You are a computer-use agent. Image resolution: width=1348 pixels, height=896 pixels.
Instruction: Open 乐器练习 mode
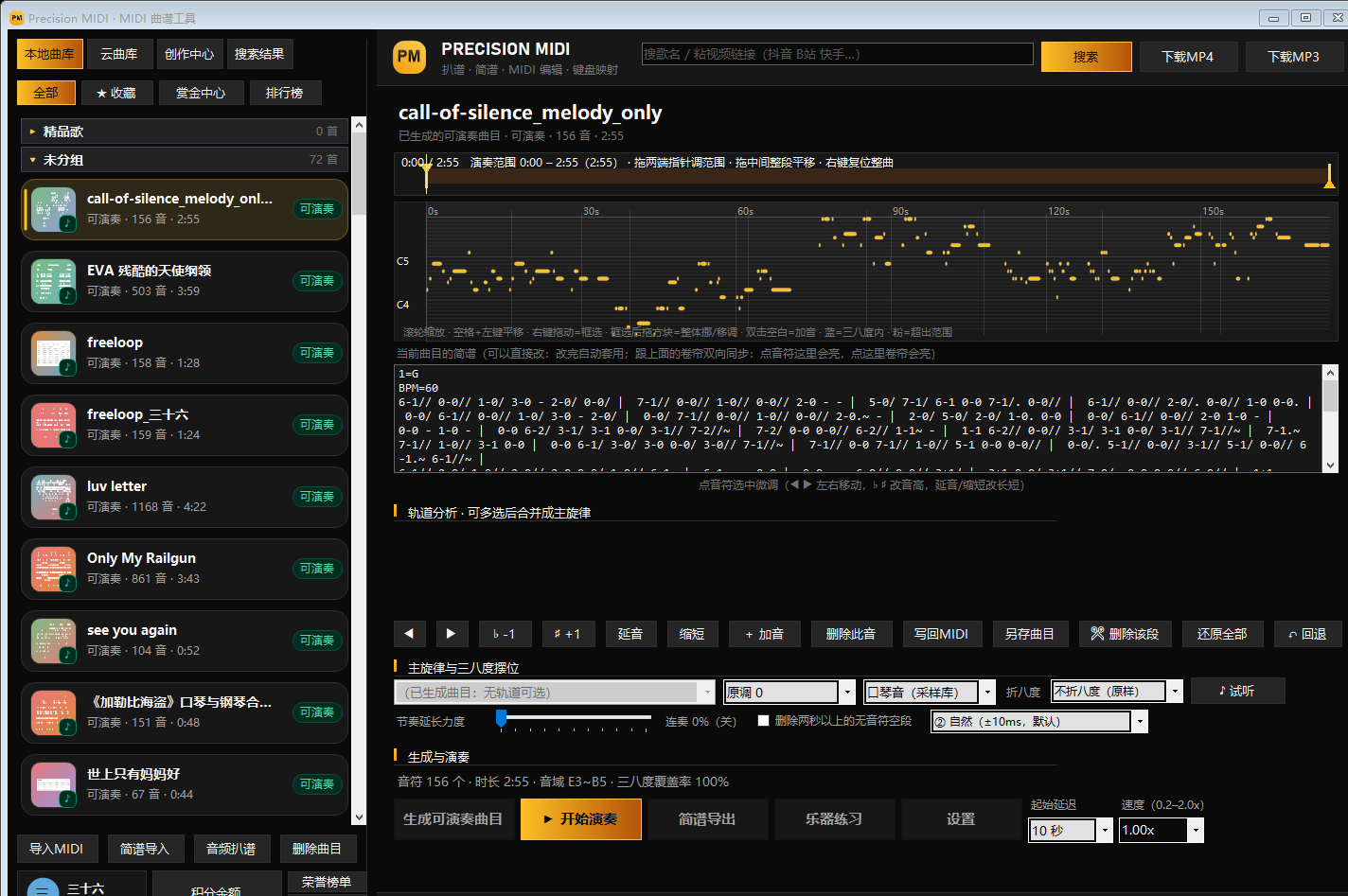coord(834,819)
